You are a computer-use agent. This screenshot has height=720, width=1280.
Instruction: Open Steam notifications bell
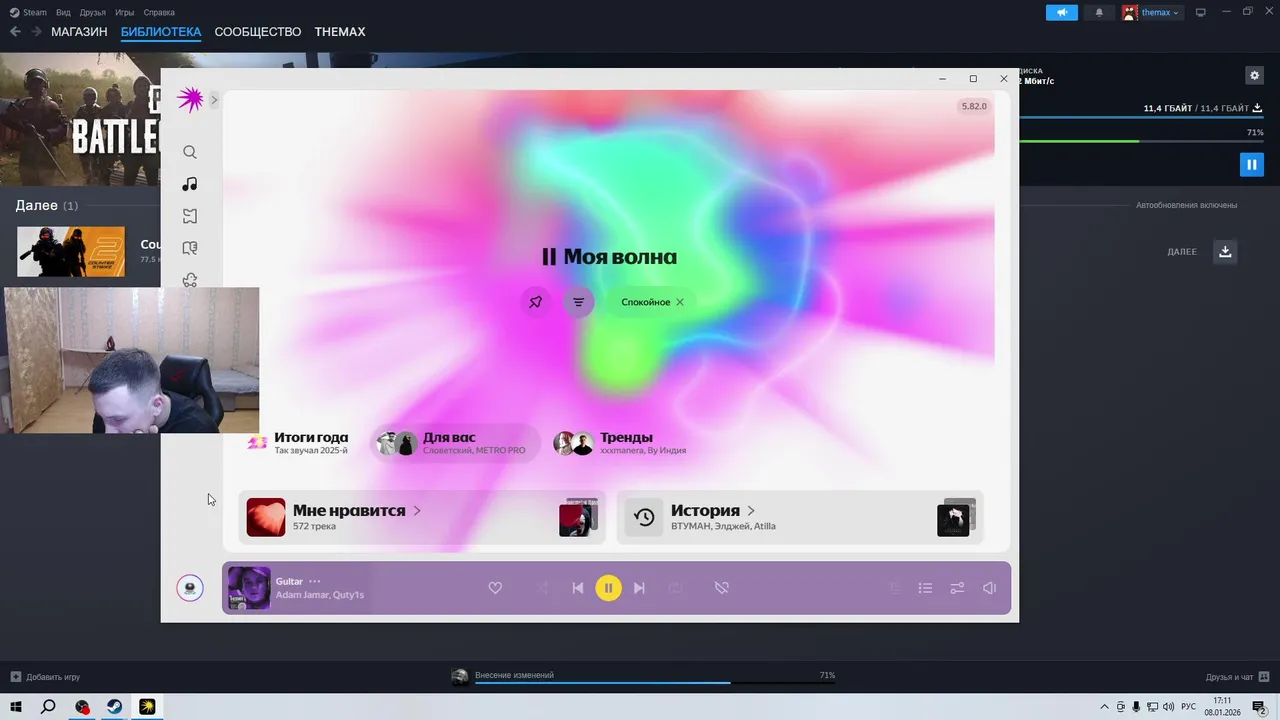coord(1100,12)
